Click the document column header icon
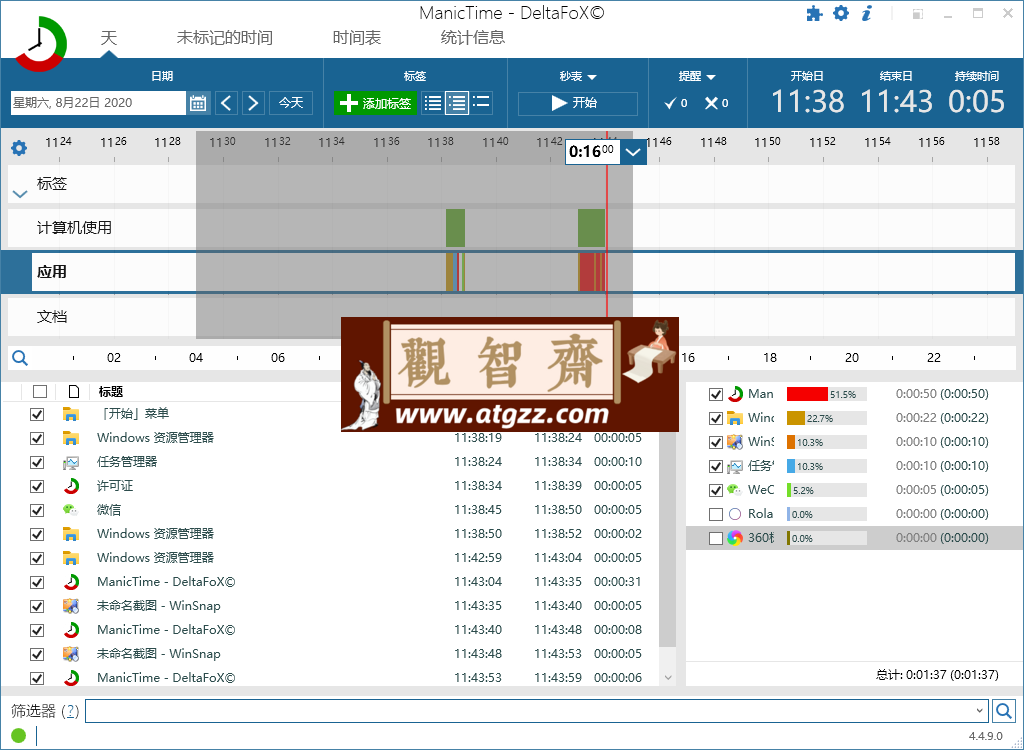Viewport: 1024px width, 750px height. pyautogui.click(x=74, y=391)
